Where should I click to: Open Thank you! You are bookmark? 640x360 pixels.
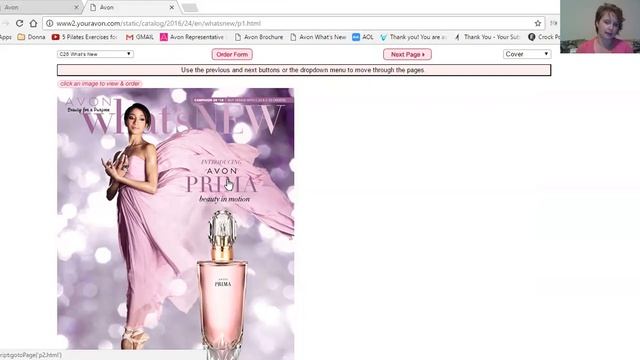coord(413,37)
